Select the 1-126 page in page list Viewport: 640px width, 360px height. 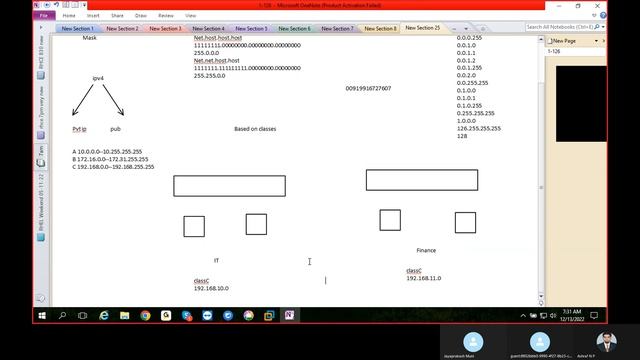[x=576, y=51]
